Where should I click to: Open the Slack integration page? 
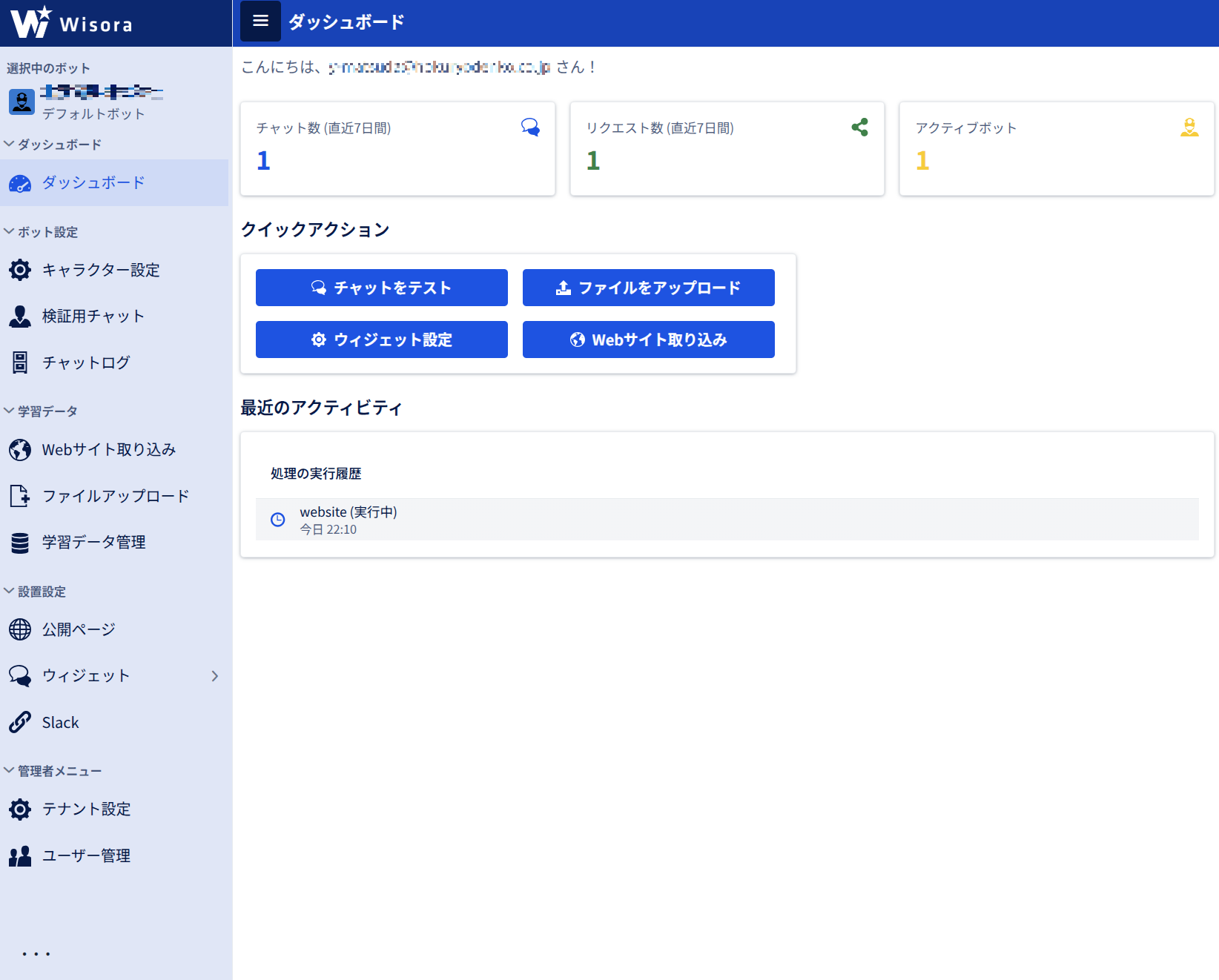(114, 722)
